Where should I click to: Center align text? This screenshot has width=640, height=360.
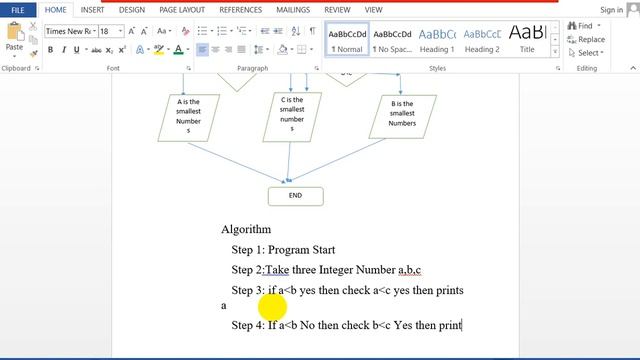(x=216, y=50)
